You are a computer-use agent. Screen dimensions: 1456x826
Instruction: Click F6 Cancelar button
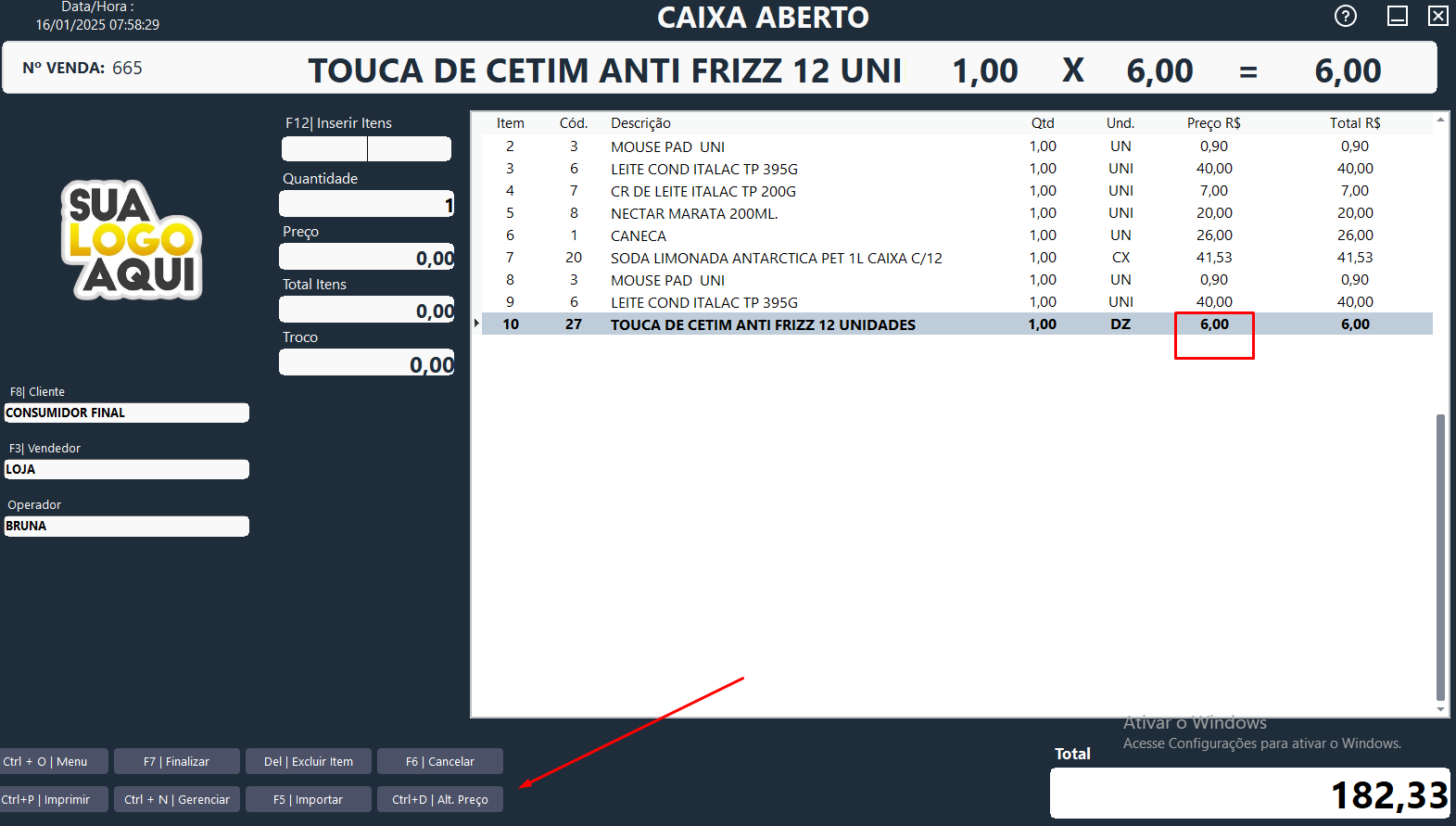pos(440,761)
